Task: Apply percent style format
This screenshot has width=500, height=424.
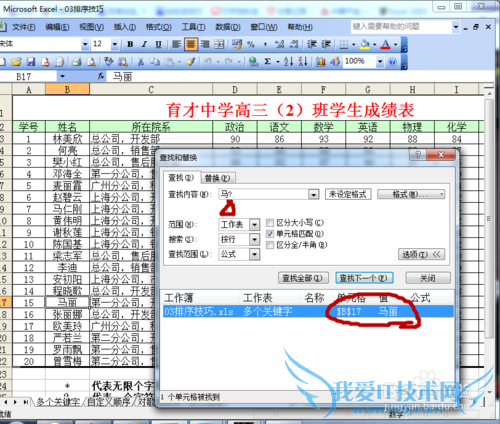Action: pyautogui.click(x=251, y=44)
